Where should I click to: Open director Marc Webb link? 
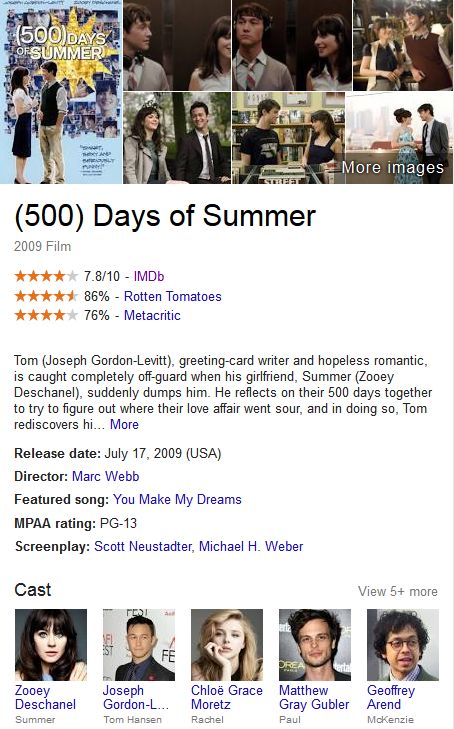coord(105,476)
